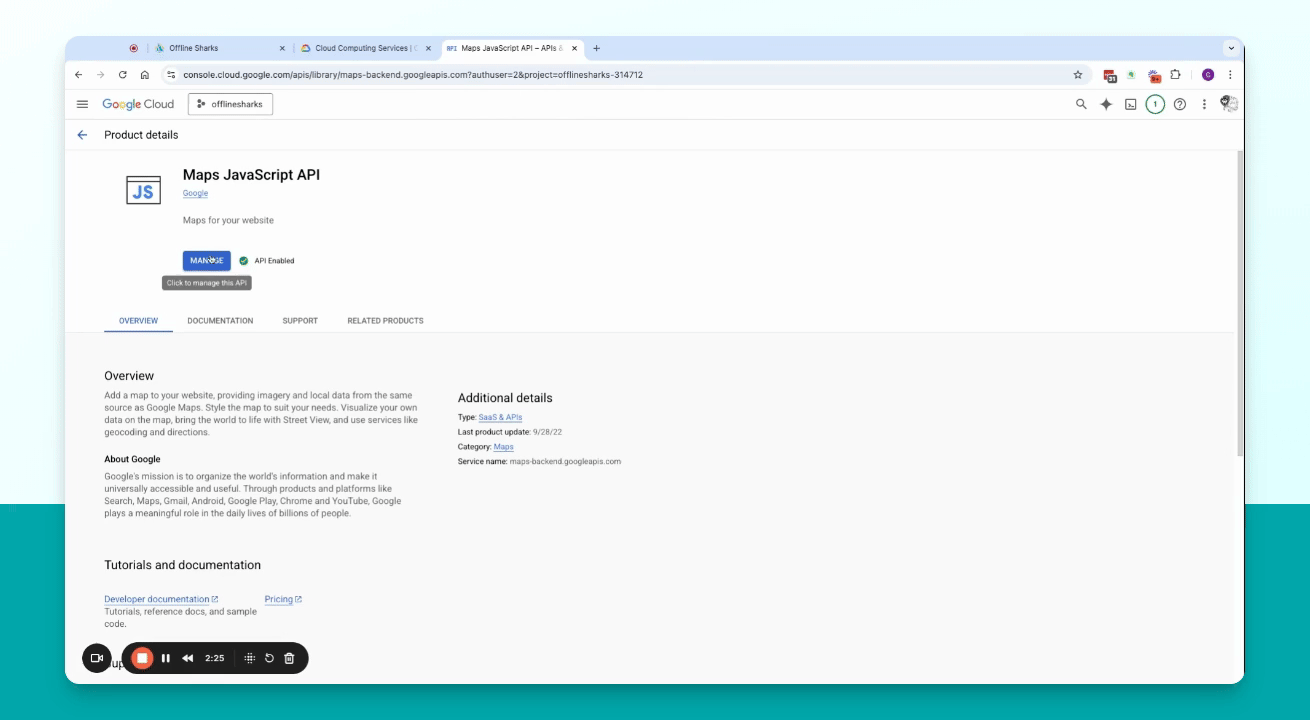The width and height of the screenshot is (1310, 720).
Task: Close the Cloud Computing Services tab
Action: (428, 48)
